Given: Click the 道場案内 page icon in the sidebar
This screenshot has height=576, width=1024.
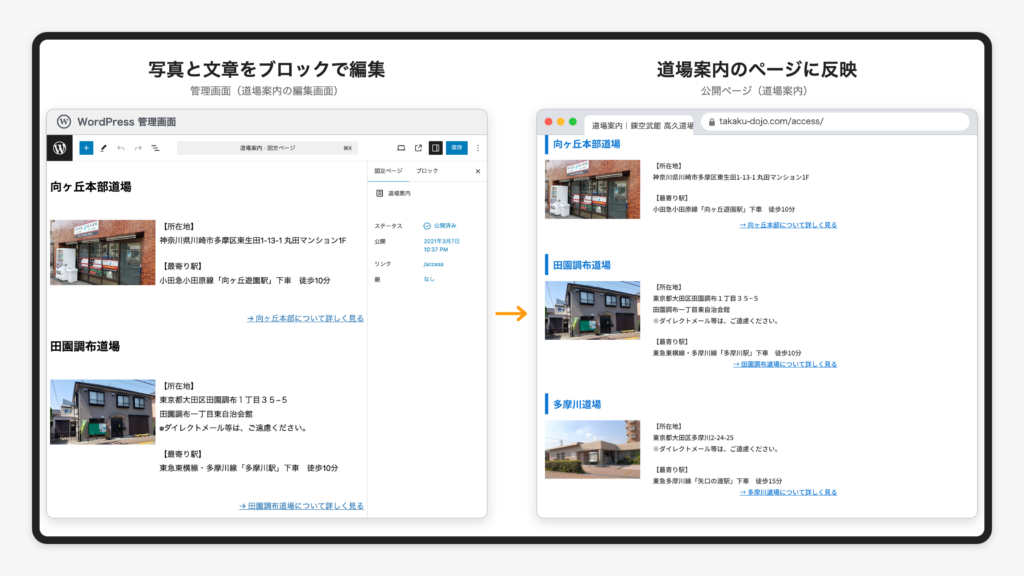Looking at the screenshot, I should tap(379, 193).
